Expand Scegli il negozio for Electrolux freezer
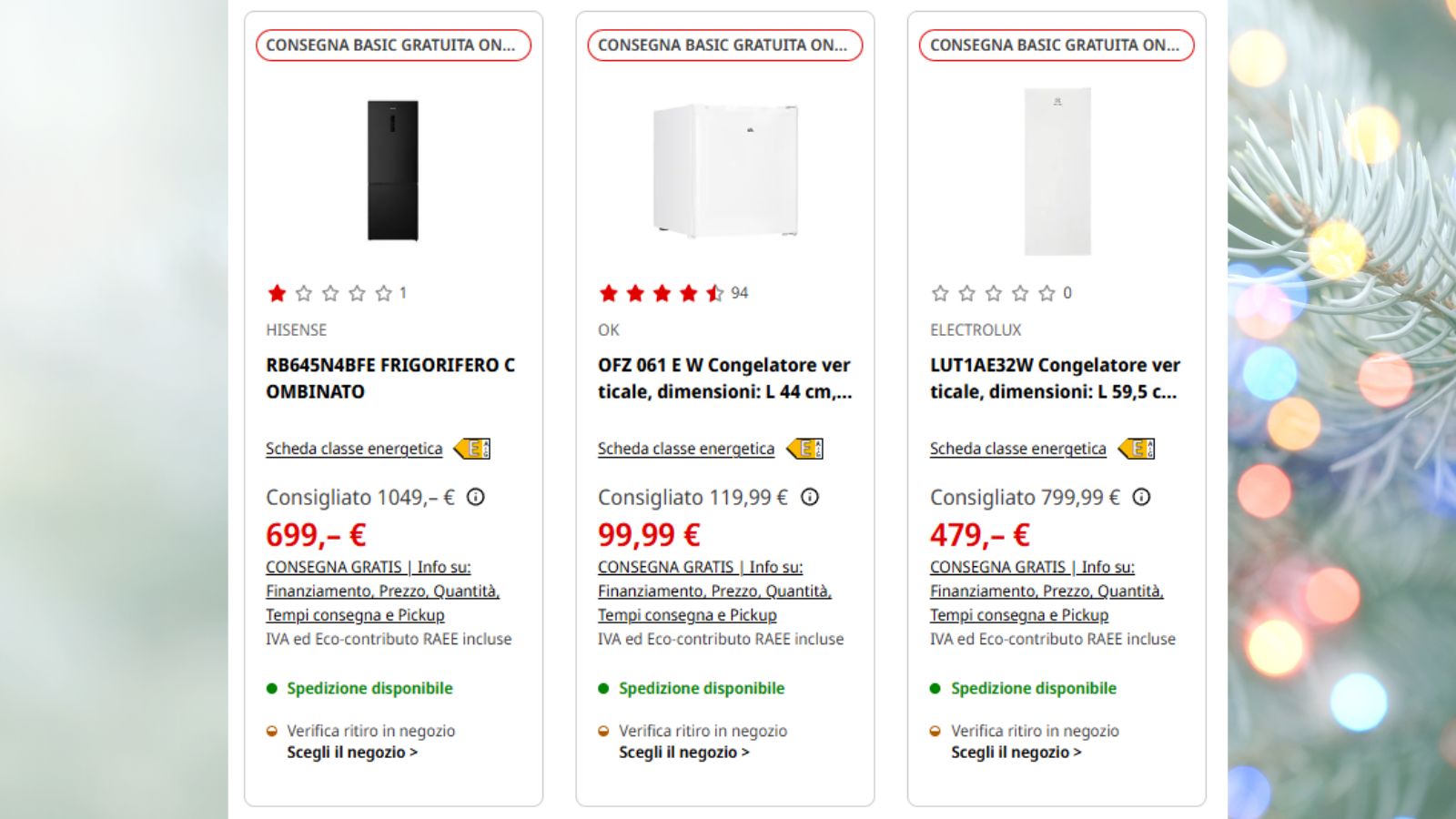 [1016, 753]
